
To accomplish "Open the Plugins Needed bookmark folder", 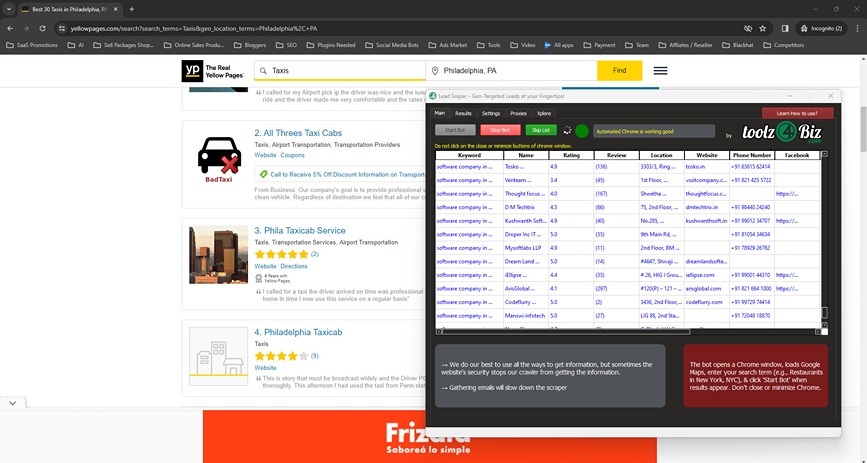I will pyautogui.click(x=331, y=45).
